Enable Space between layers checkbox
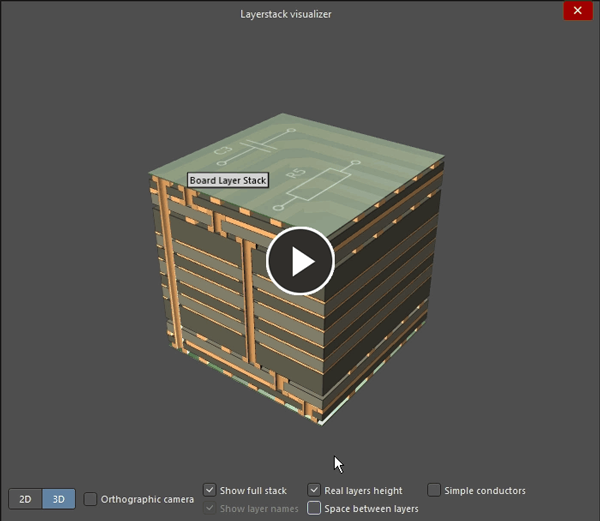 (x=314, y=508)
